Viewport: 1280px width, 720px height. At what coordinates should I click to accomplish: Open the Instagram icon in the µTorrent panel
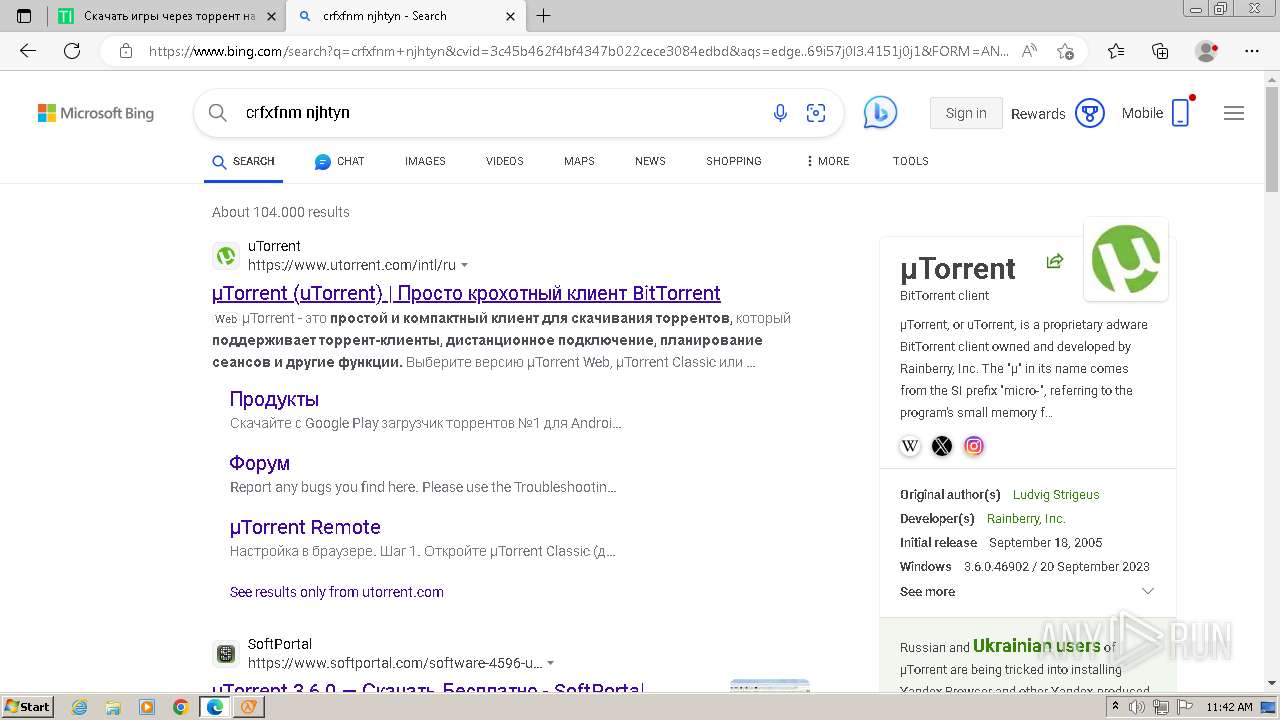click(974, 446)
